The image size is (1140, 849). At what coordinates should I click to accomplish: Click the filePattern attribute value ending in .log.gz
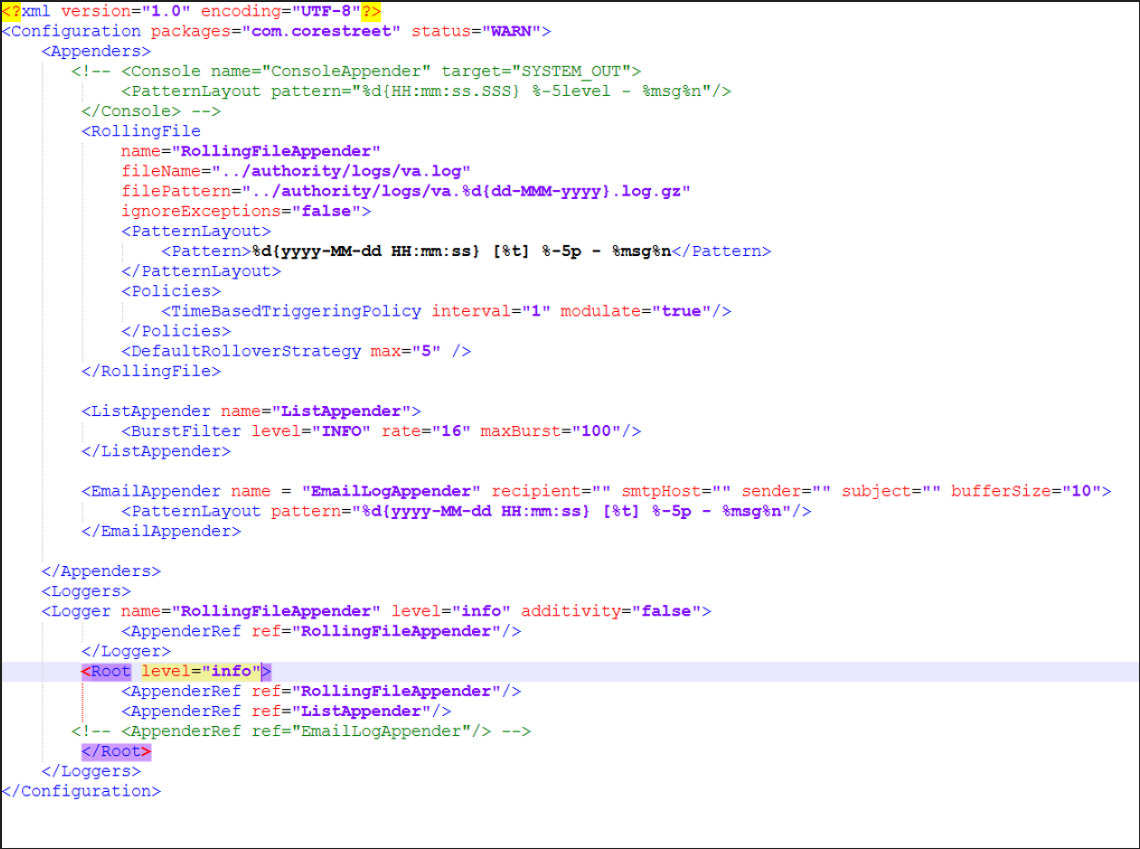click(455, 191)
